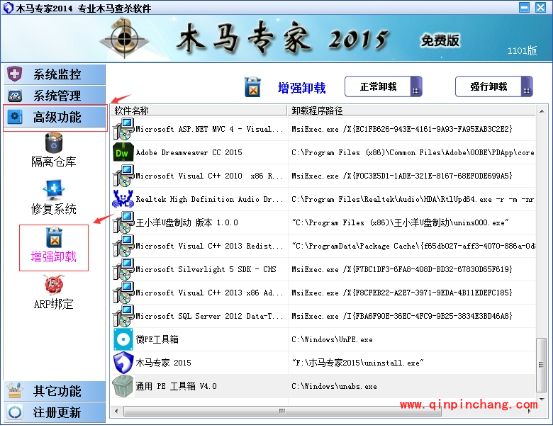Click the 通用 PE 工具箱 trash icon

(123, 386)
